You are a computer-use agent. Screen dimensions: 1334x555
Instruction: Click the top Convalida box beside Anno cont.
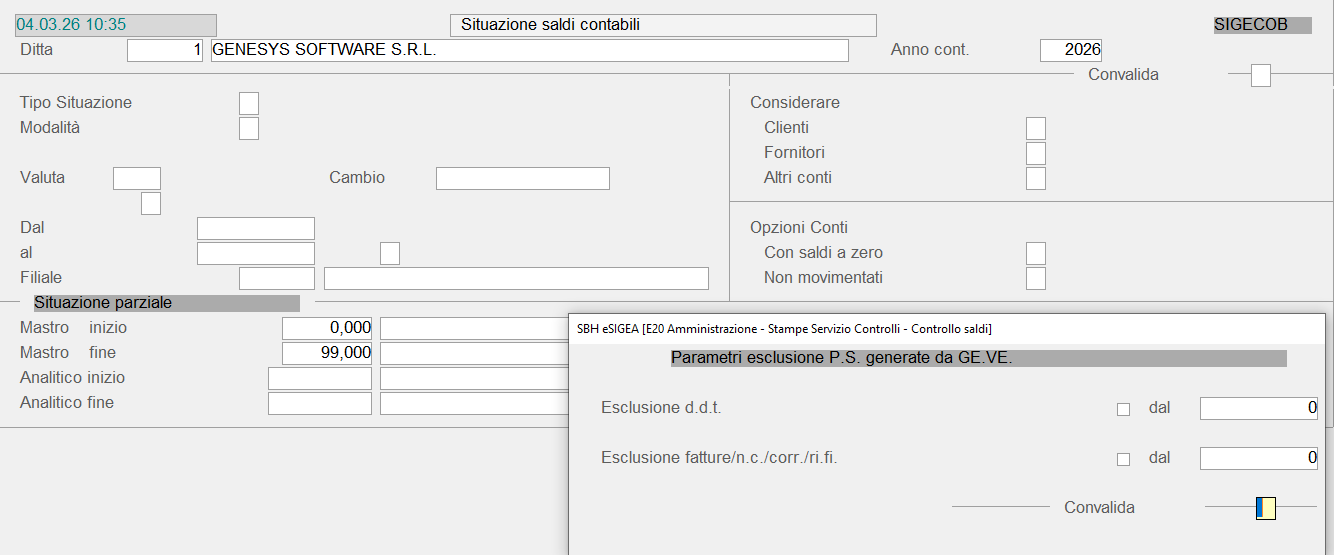point(1261,75)
